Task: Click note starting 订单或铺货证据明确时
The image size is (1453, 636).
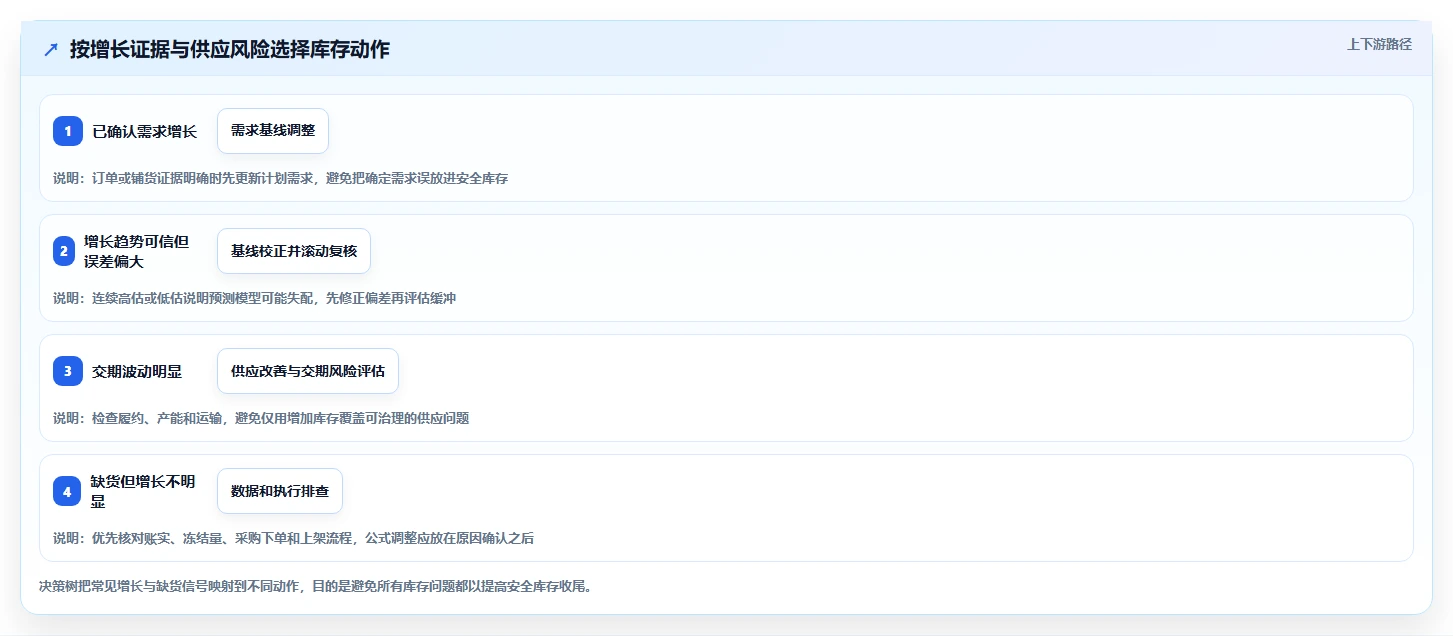Action: [281, 178]
